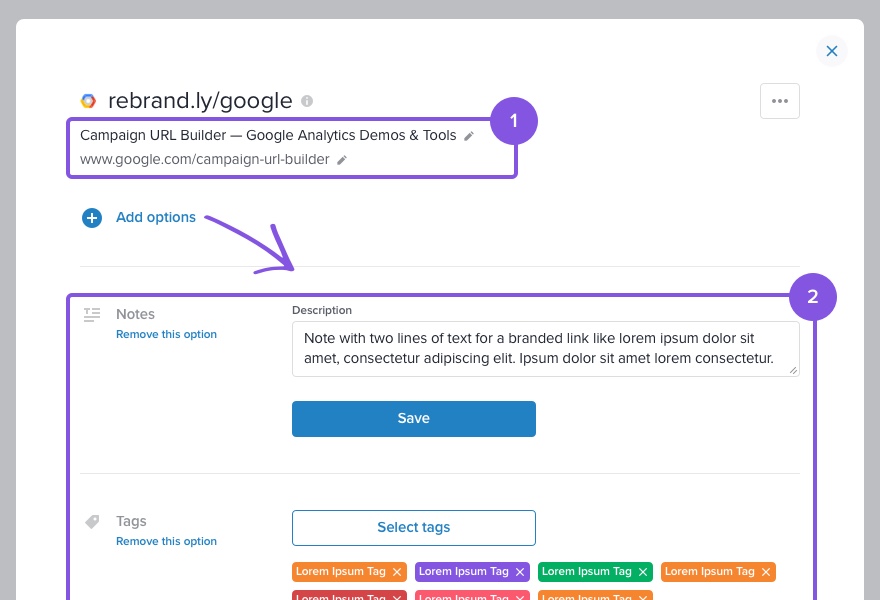Viewport: 880px width, 600px height.
Task: Click the Notes section icon
Action: tap(92, 314)
